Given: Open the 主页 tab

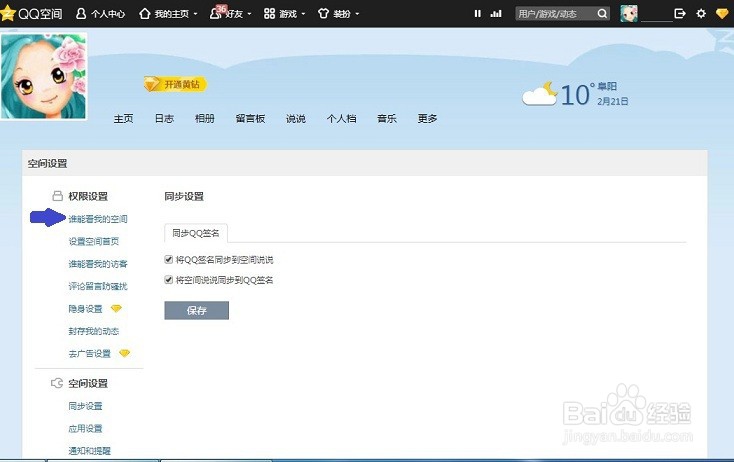Looking at the screenshot, I should pos(124,119).
